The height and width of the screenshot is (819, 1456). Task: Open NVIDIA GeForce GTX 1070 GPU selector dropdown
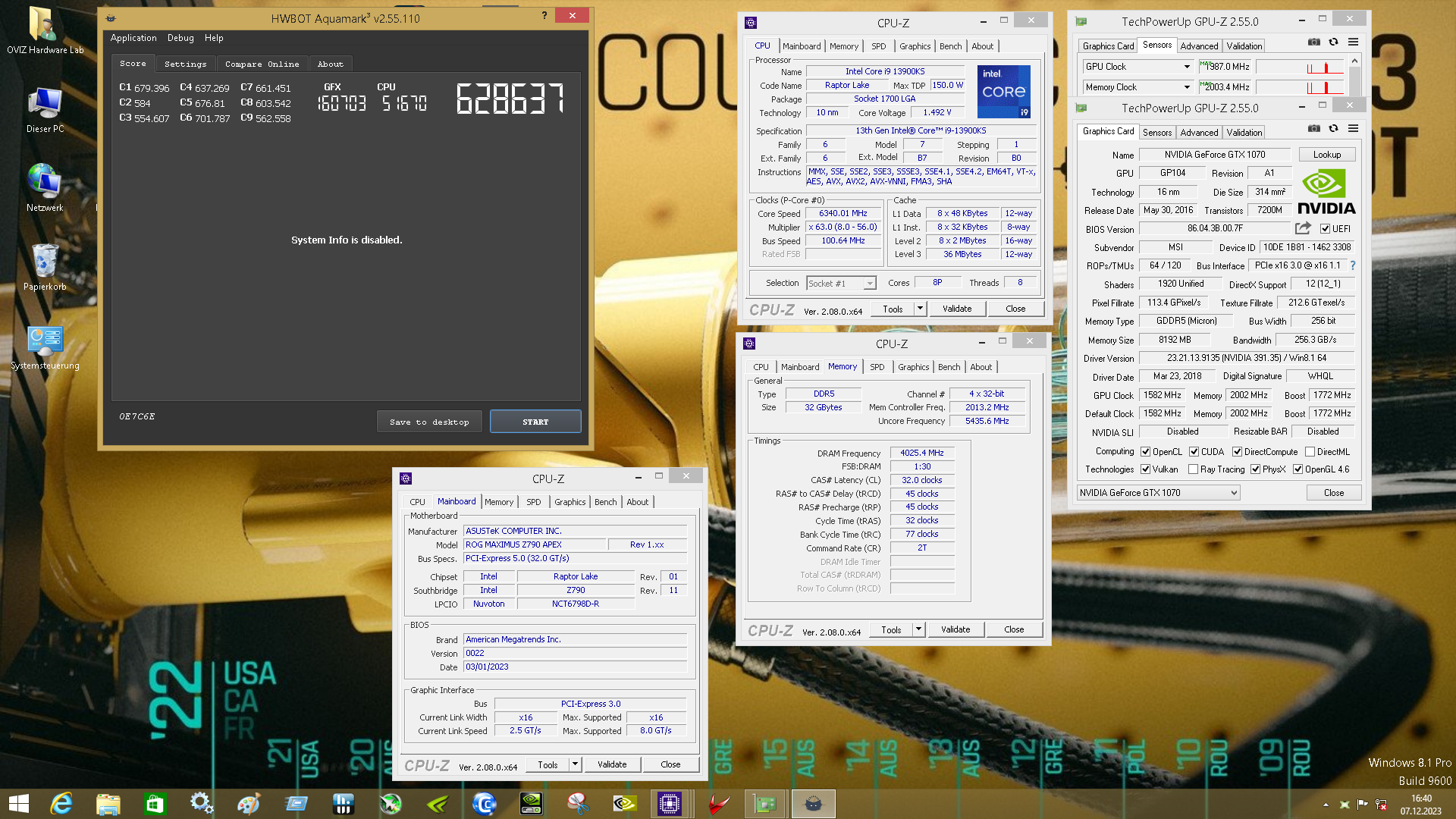(x=1159, y=493)
